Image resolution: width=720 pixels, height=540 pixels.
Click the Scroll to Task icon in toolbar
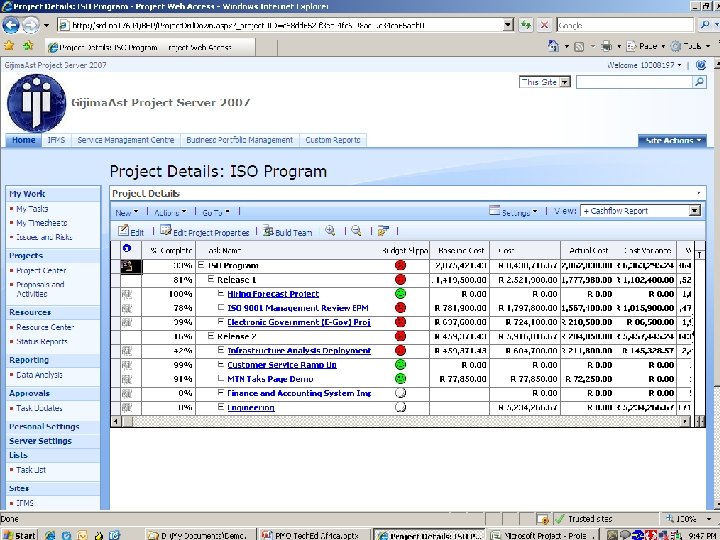[383, 231]
